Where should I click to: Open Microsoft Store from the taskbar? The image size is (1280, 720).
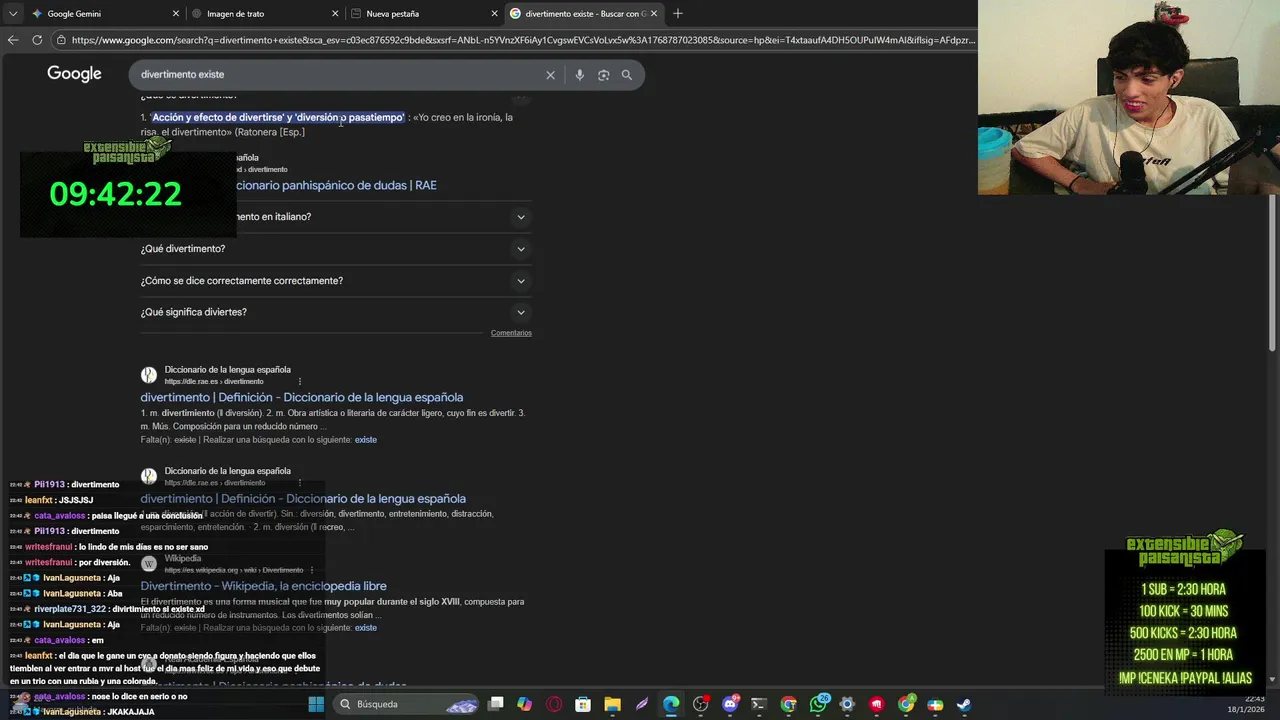[x=583, y=704]
